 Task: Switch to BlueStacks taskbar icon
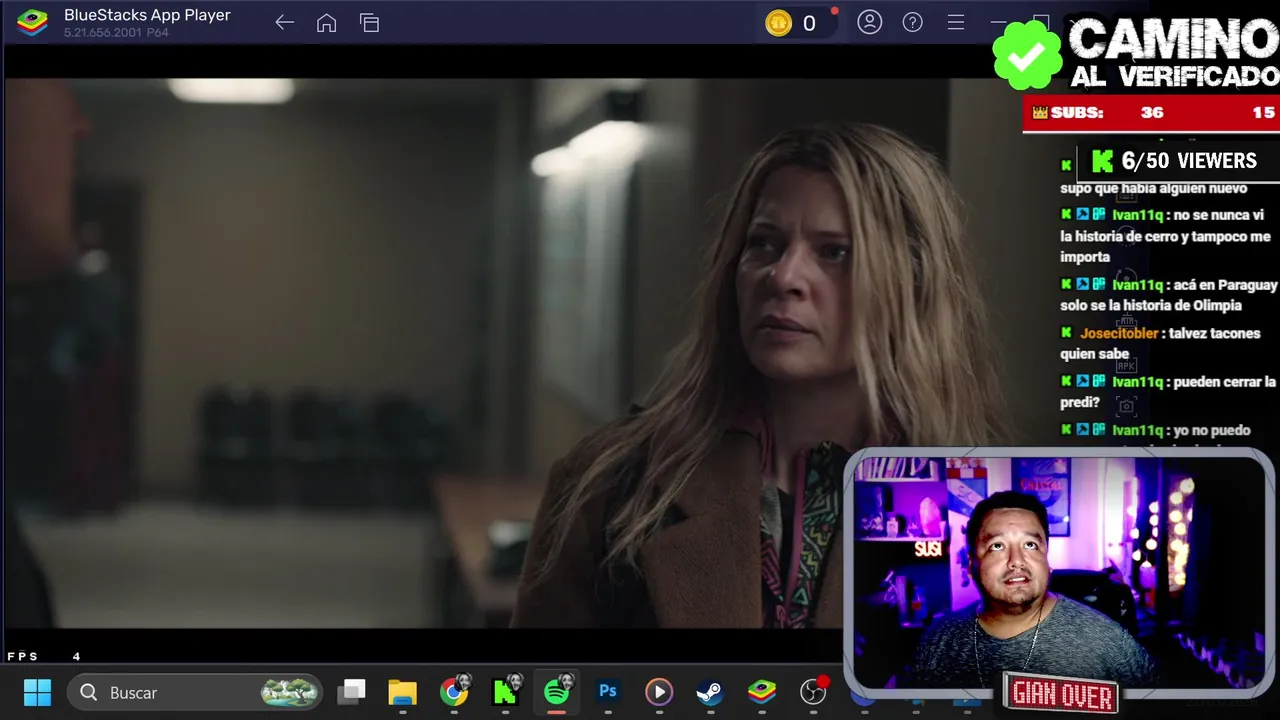click(762, 692)
